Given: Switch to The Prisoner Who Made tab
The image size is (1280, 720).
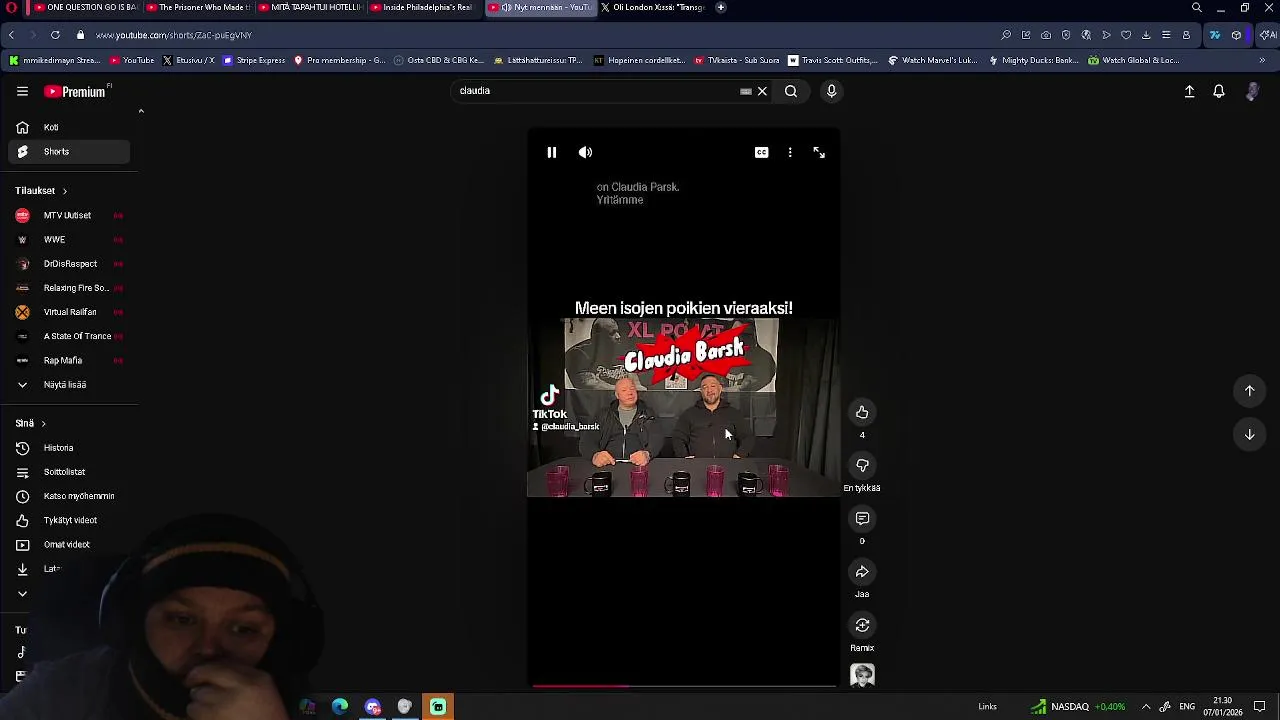Looking at the screenshot, I should [x=197, y=7].
